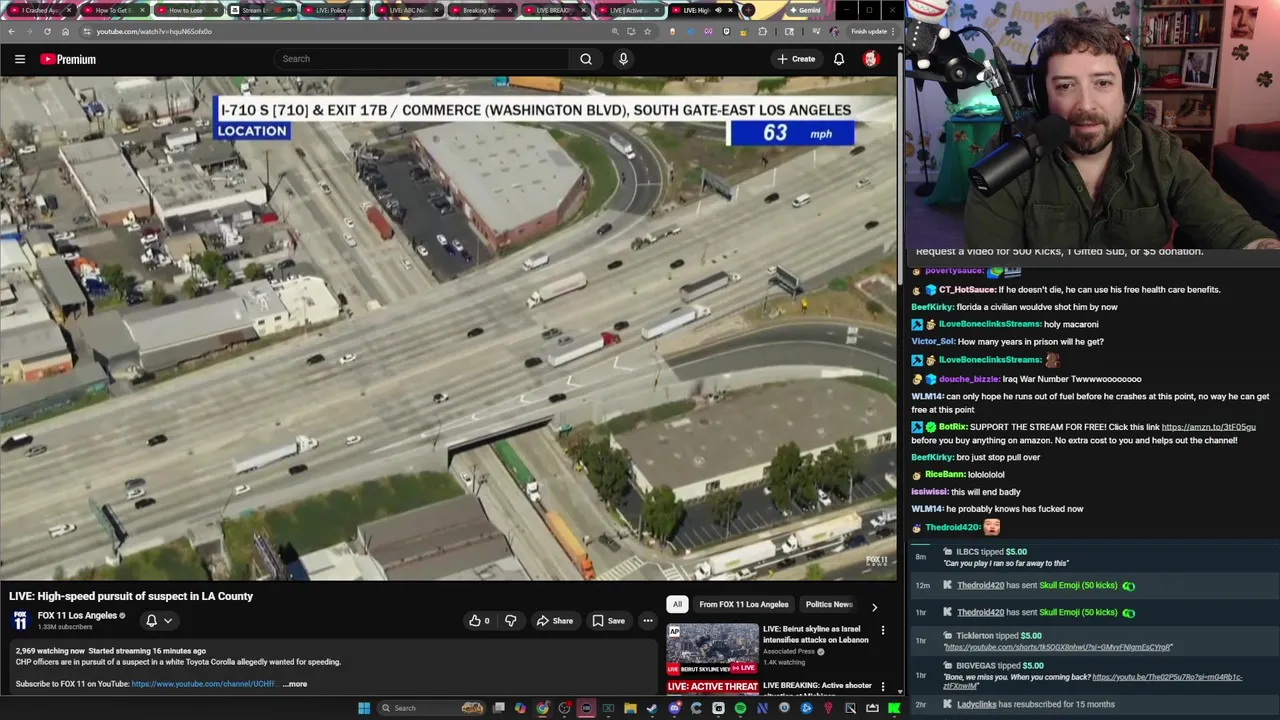1280x720 pixels.
Task: Show more filter chips with right arrow
Action: coord(874,606)
